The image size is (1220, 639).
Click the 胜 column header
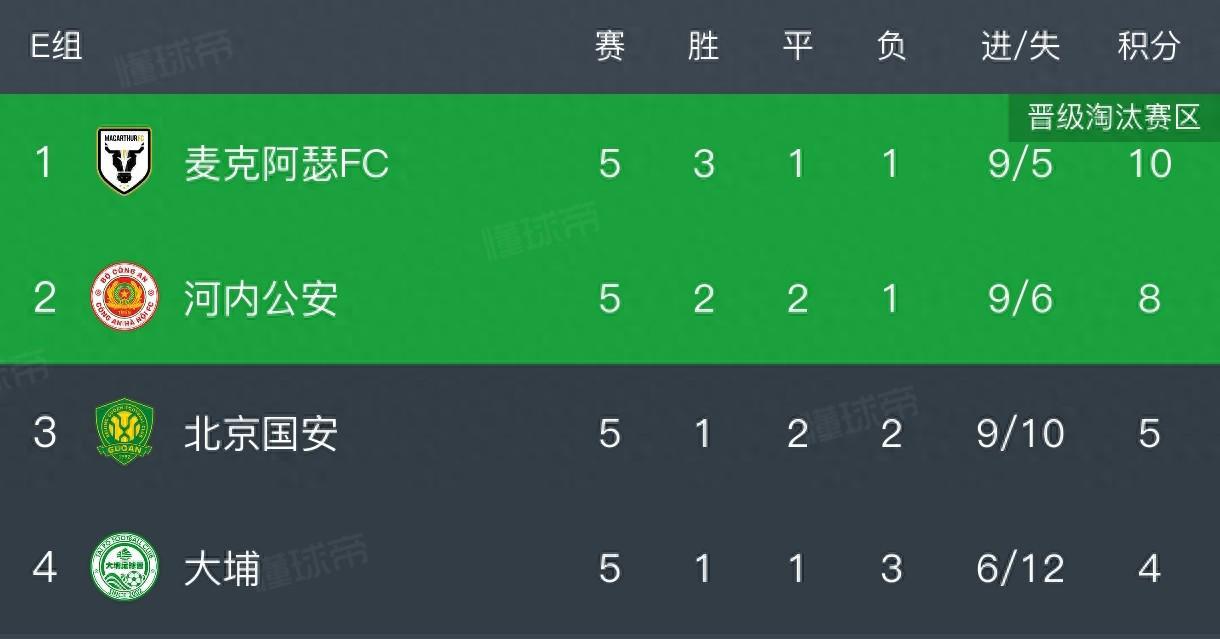[x=703, y=46]
